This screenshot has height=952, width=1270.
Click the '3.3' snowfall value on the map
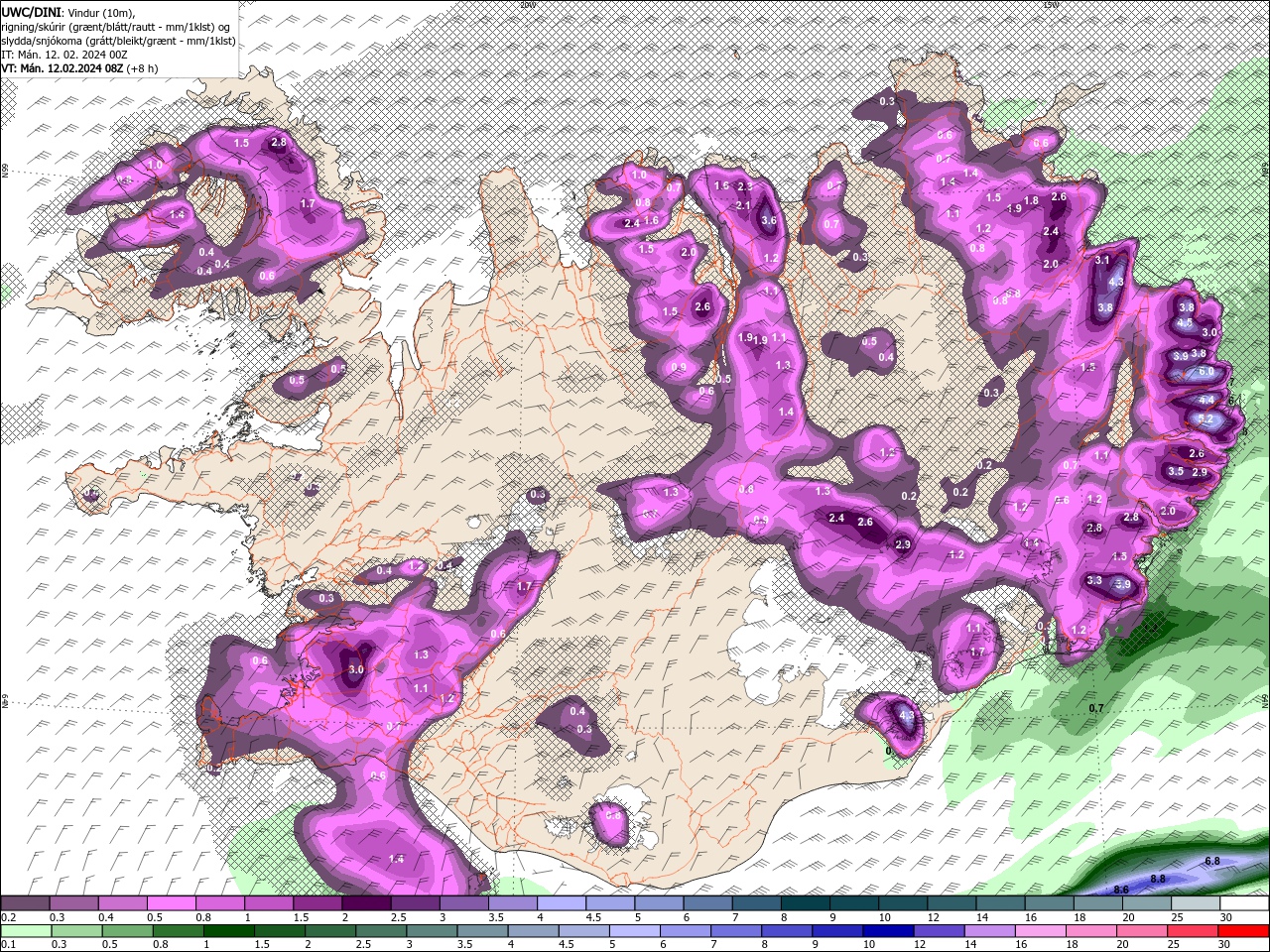pos(1094,580)
